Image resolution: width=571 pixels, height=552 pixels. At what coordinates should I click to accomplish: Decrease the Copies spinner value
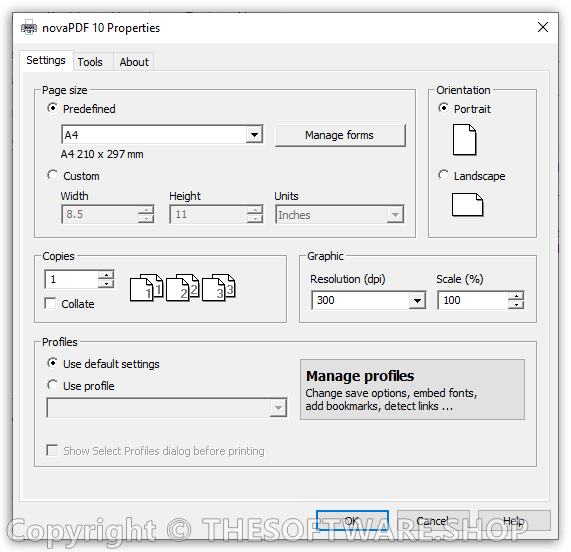pos(106,284)
